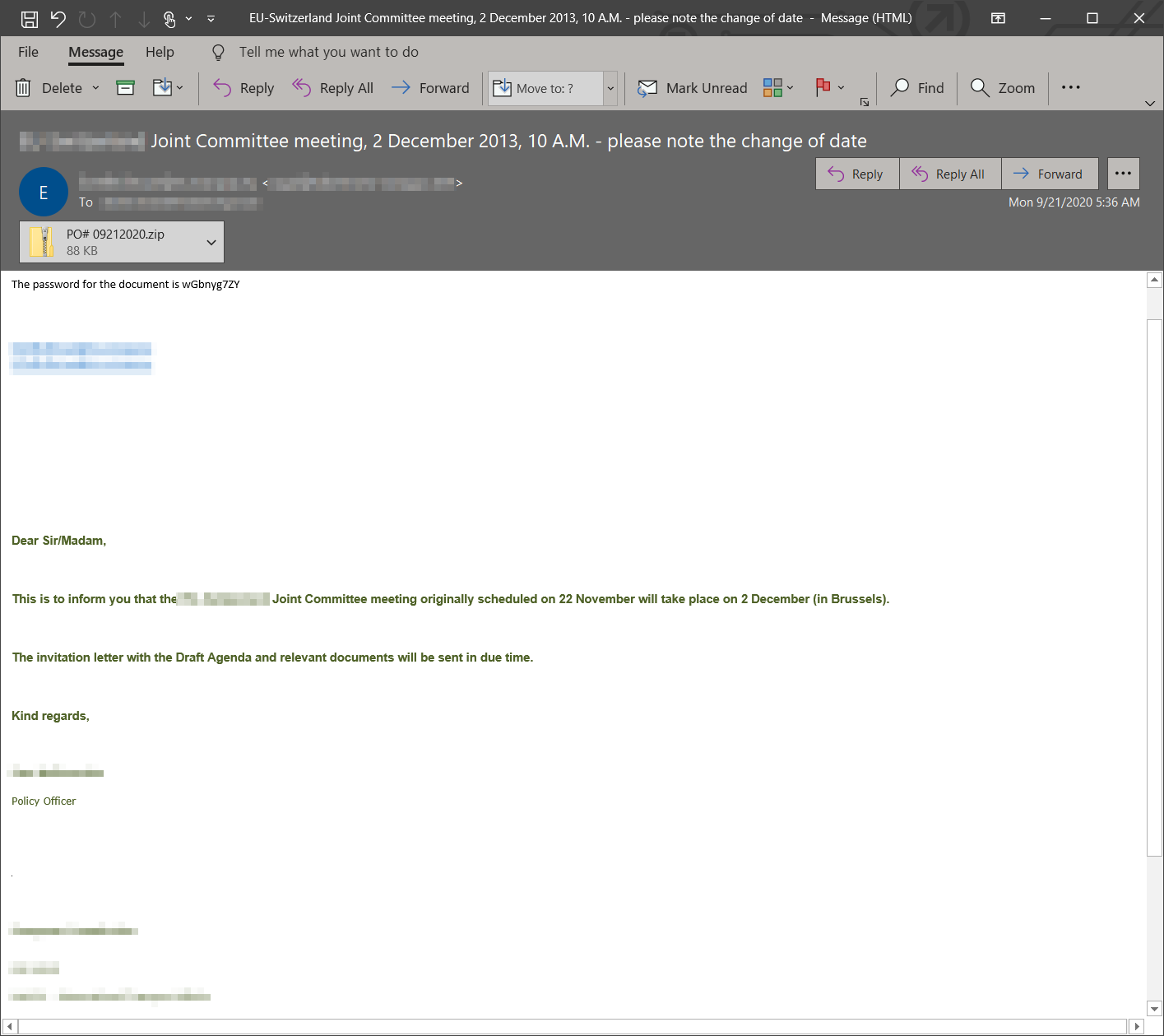This screenshot has width=1164, height=1036.
Task: Open the Move to folder menu
Action: [168, 87]
